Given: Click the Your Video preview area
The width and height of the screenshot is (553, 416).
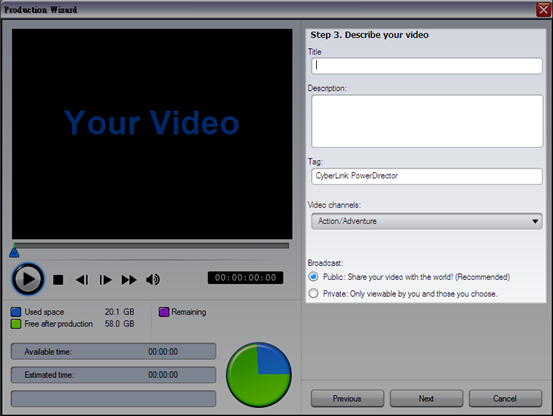Looking at the screenshot, I should tap(152, 134).
